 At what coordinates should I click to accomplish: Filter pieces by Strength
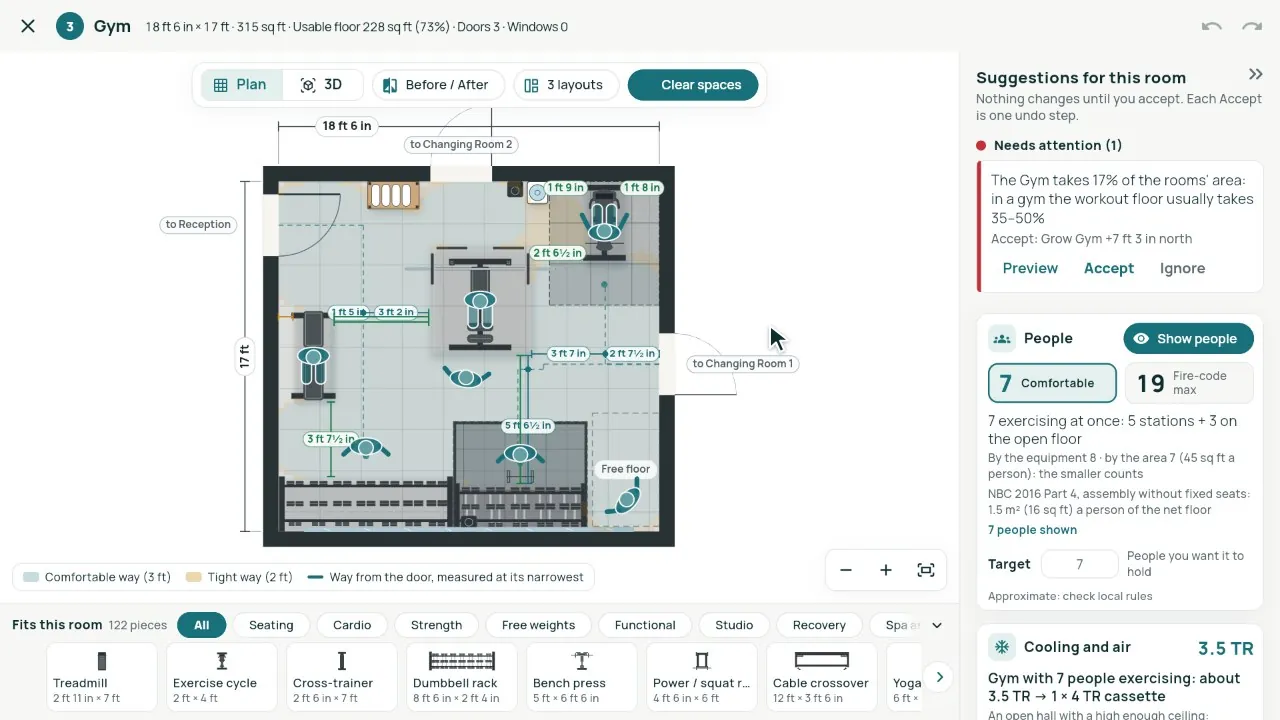[x=436, y=625]
